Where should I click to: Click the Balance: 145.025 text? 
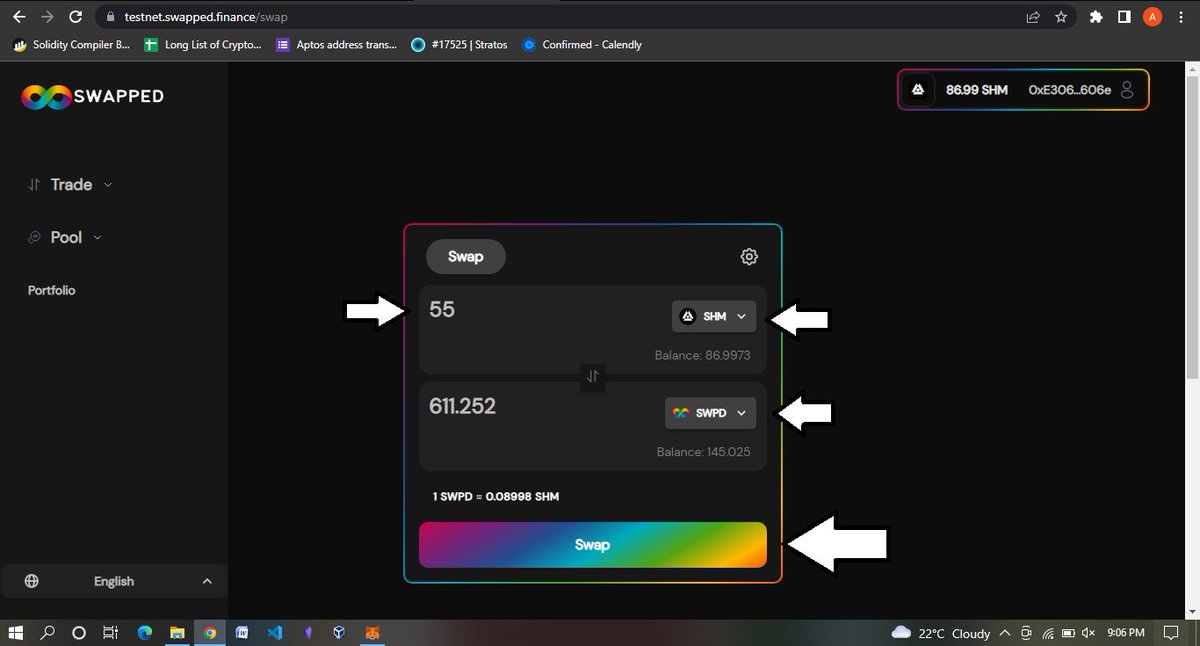click(x=703, y=452)
